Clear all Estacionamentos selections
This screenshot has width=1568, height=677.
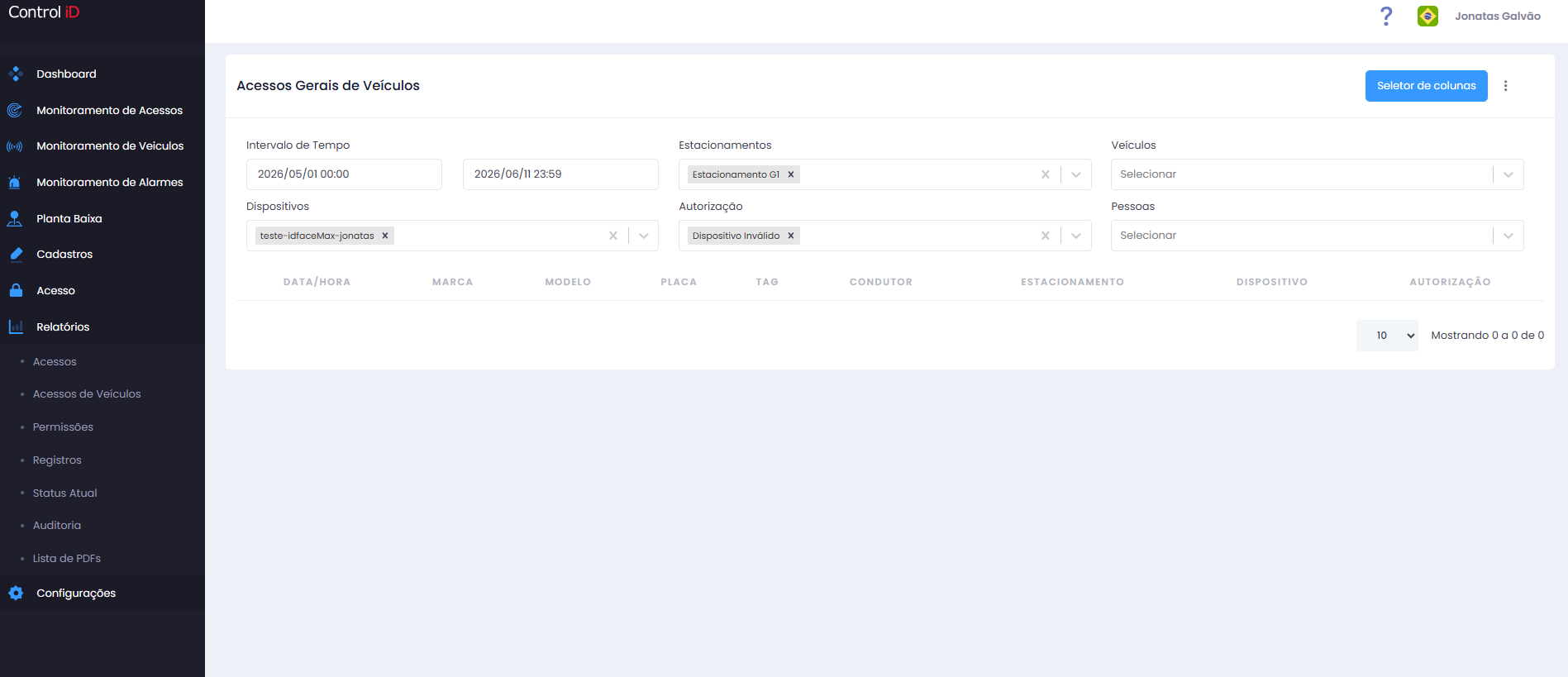[1046, 174]
